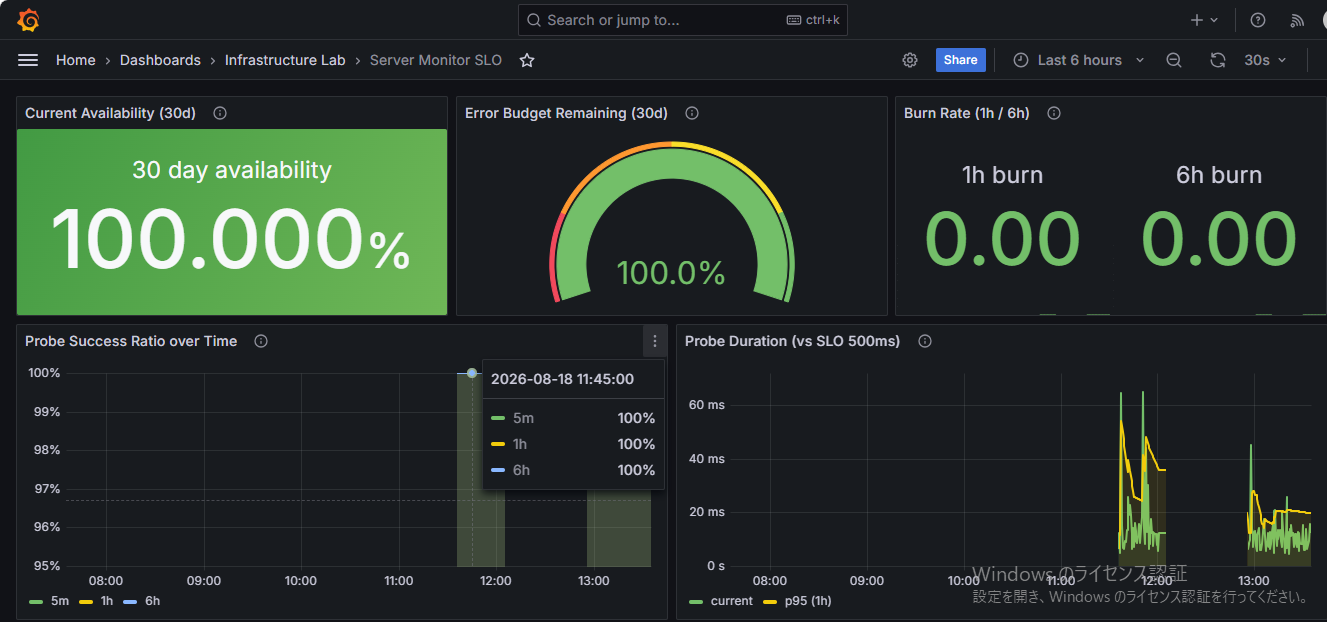
Task: Expand the plus add new dropdown
Action: coord(1204,20)
